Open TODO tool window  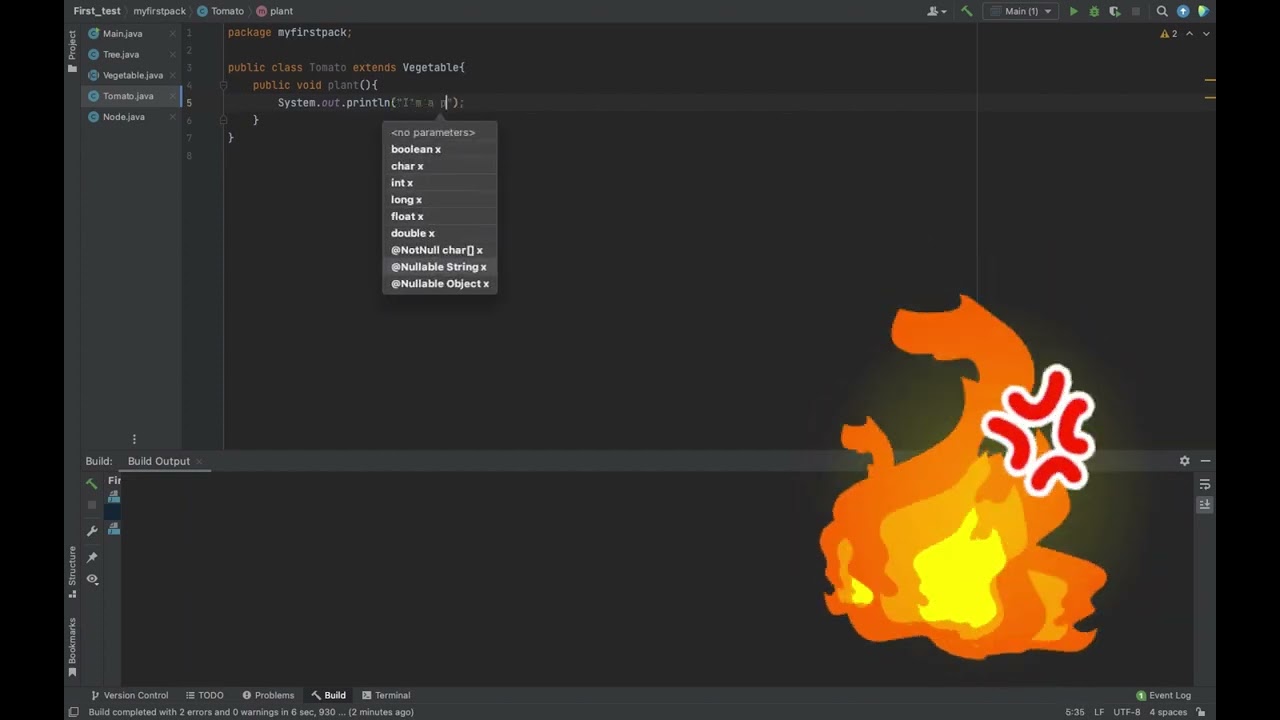click(204, 695)
